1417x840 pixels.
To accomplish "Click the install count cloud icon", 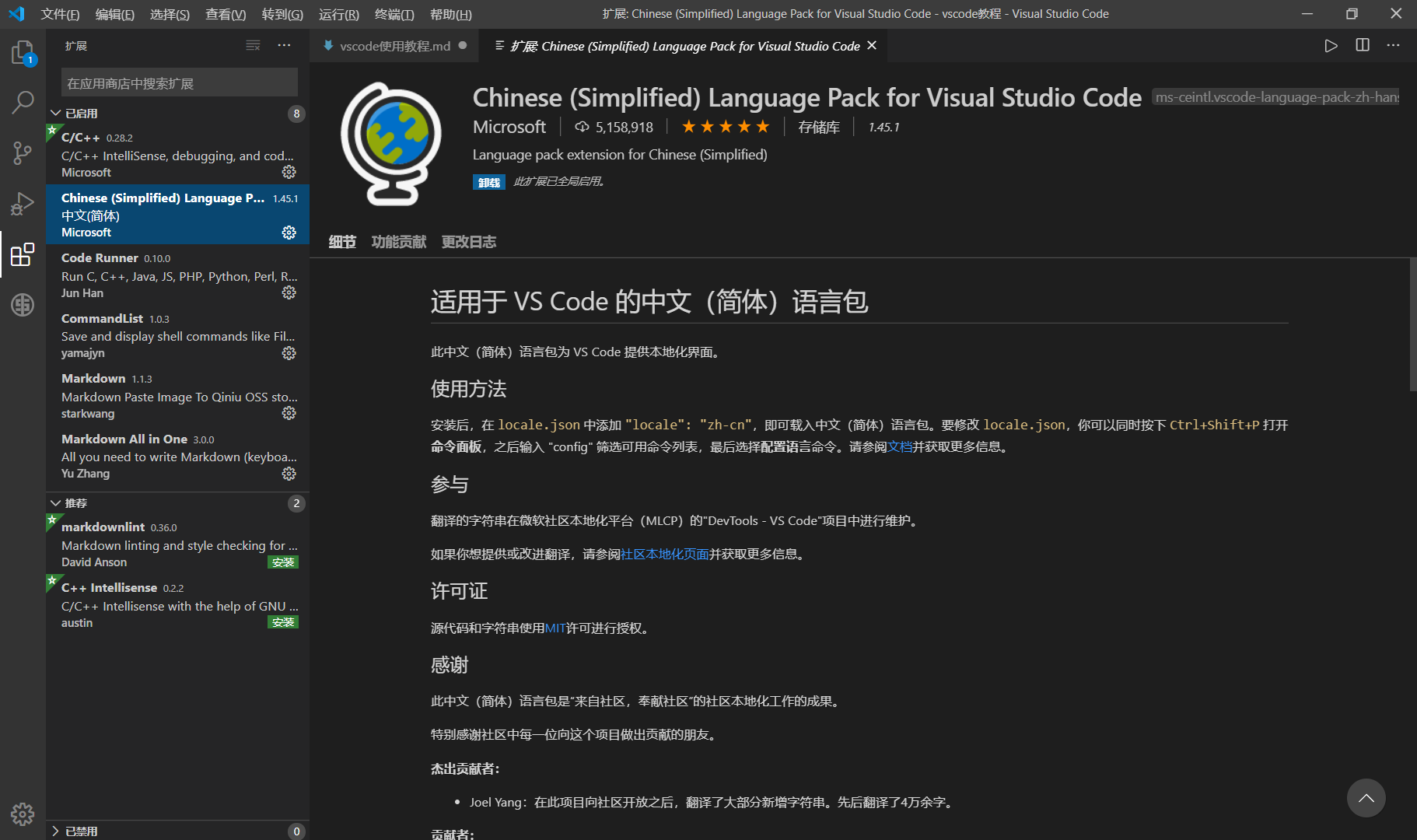I will [582, 127].
